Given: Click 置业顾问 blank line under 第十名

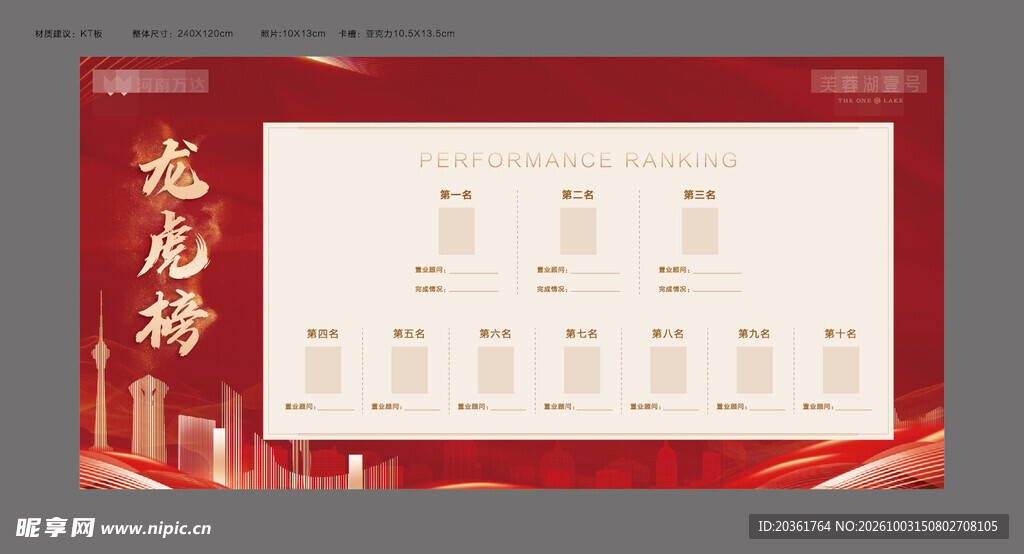Looking at the screenshot, I should click(x=854, y=409).
